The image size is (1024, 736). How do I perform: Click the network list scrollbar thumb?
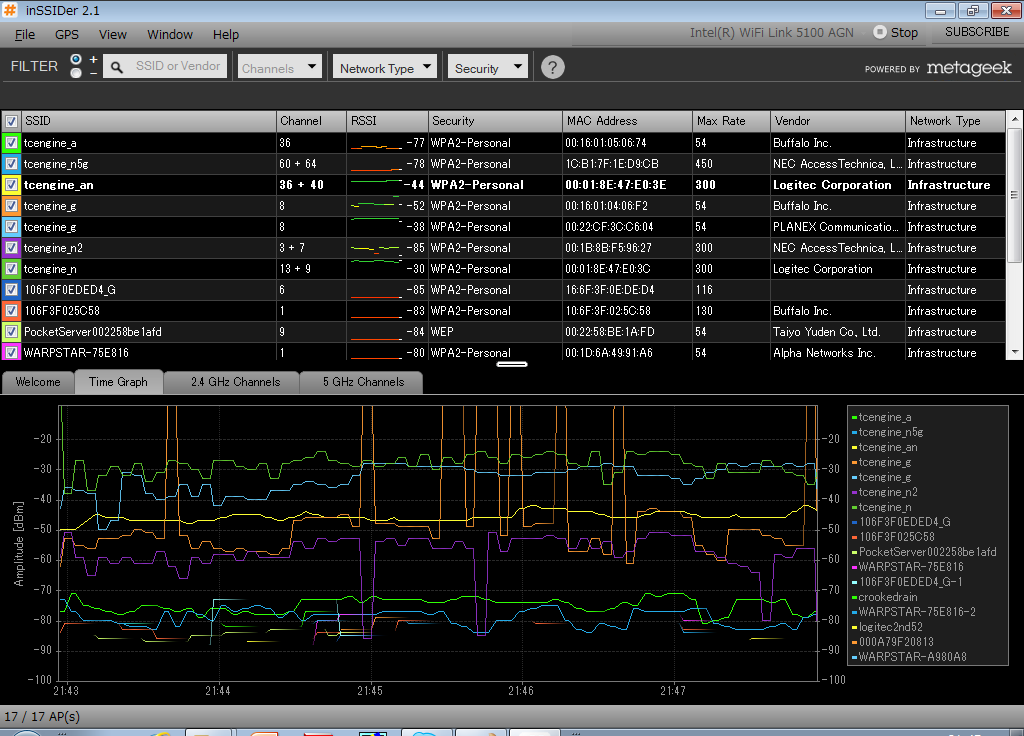pyautogui.click(x=1014, y=195)
